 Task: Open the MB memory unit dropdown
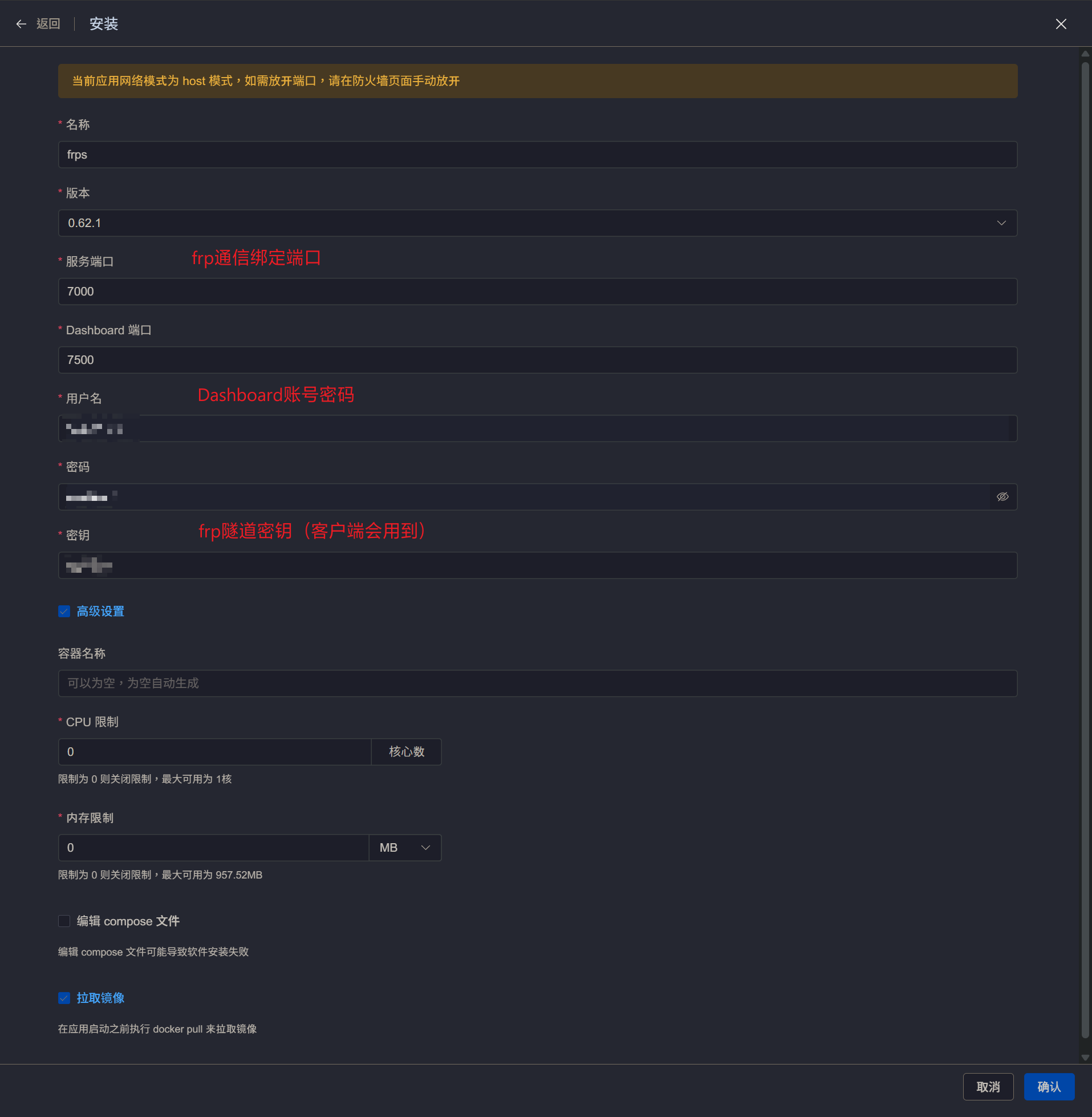coord(405,847)
